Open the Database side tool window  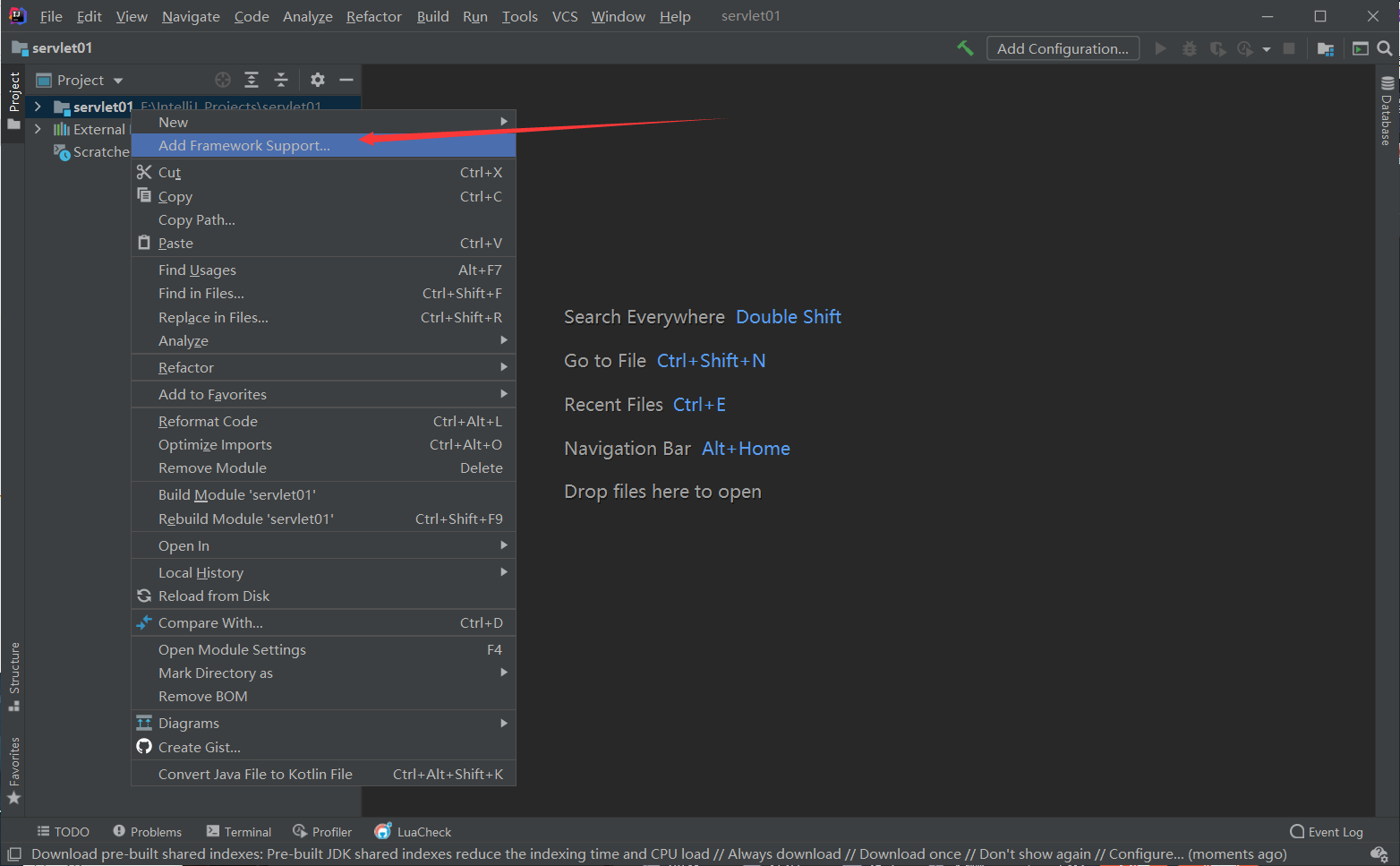coord(1387,111)
